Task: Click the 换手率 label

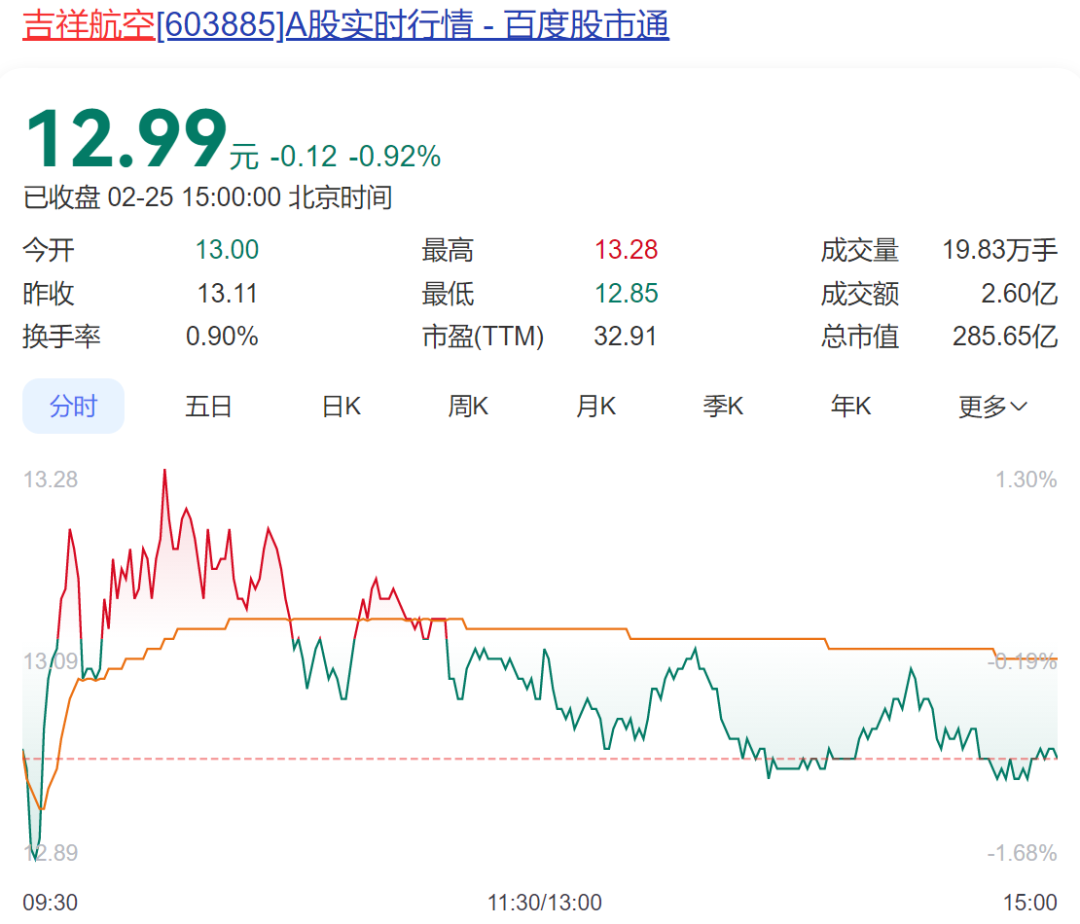Action: coord(61,337)
